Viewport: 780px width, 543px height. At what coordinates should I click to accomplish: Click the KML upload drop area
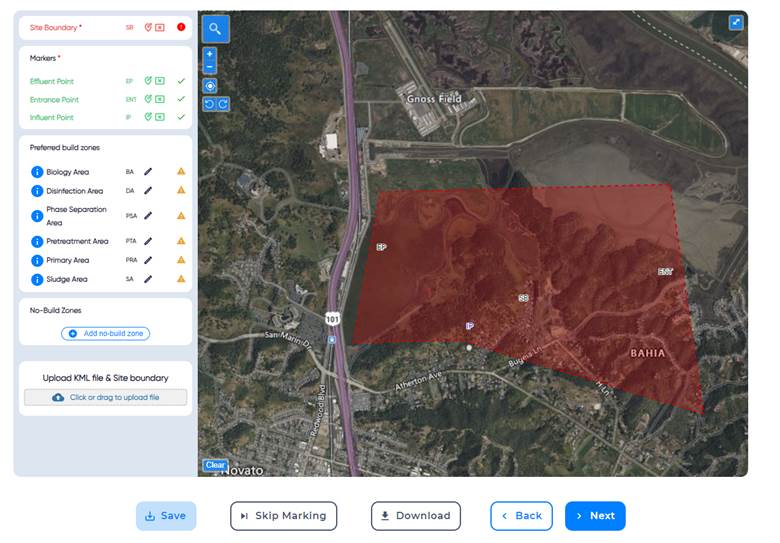pyautogui.click(x=105, y=397)
